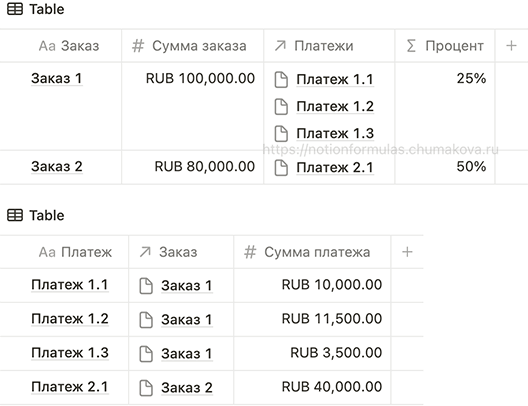This screenshot has width=528, height=406.
Task: Open Платеж 1.3 row title in payments table
Action: tap(70, 353)
